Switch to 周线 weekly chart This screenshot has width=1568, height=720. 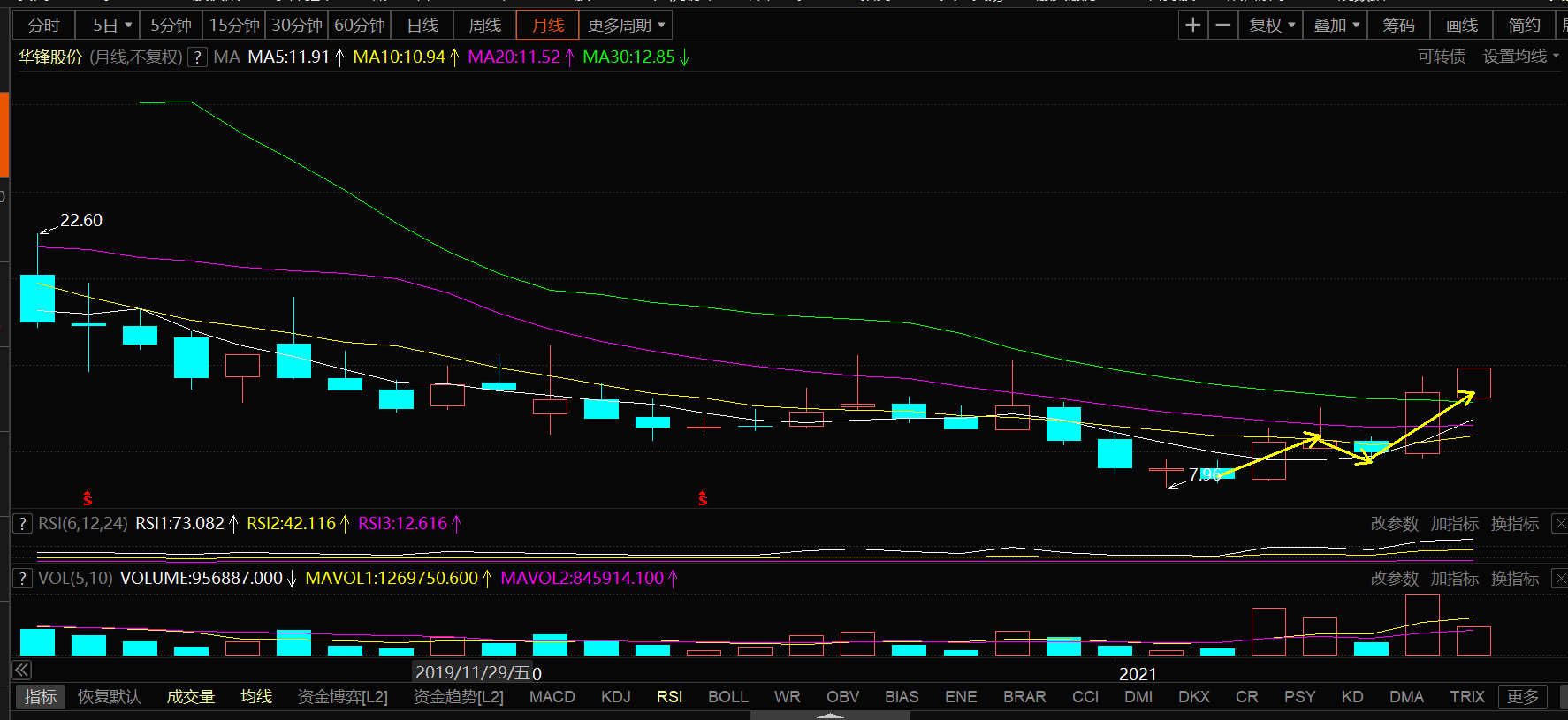(484, 26)
